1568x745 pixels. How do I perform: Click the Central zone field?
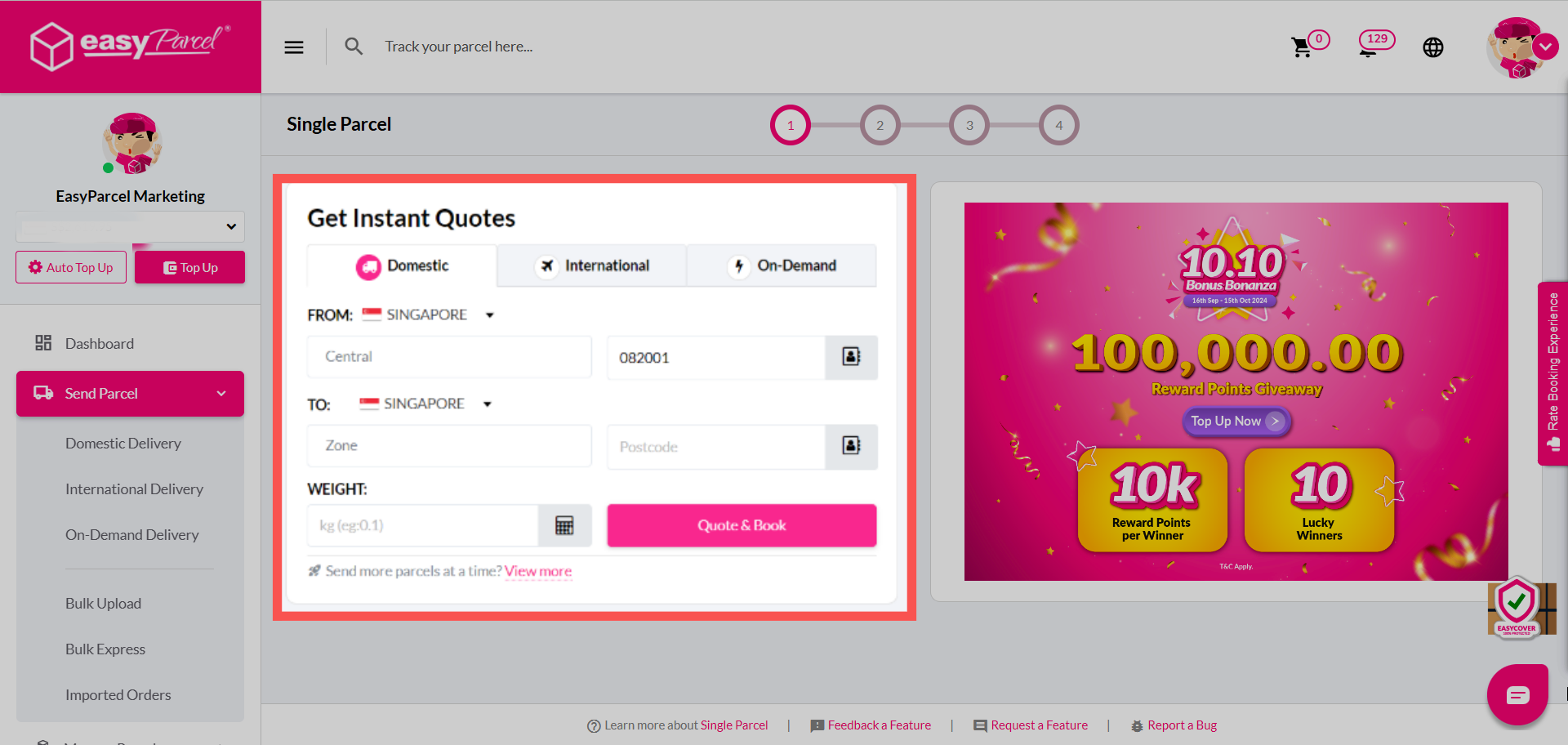449,357
